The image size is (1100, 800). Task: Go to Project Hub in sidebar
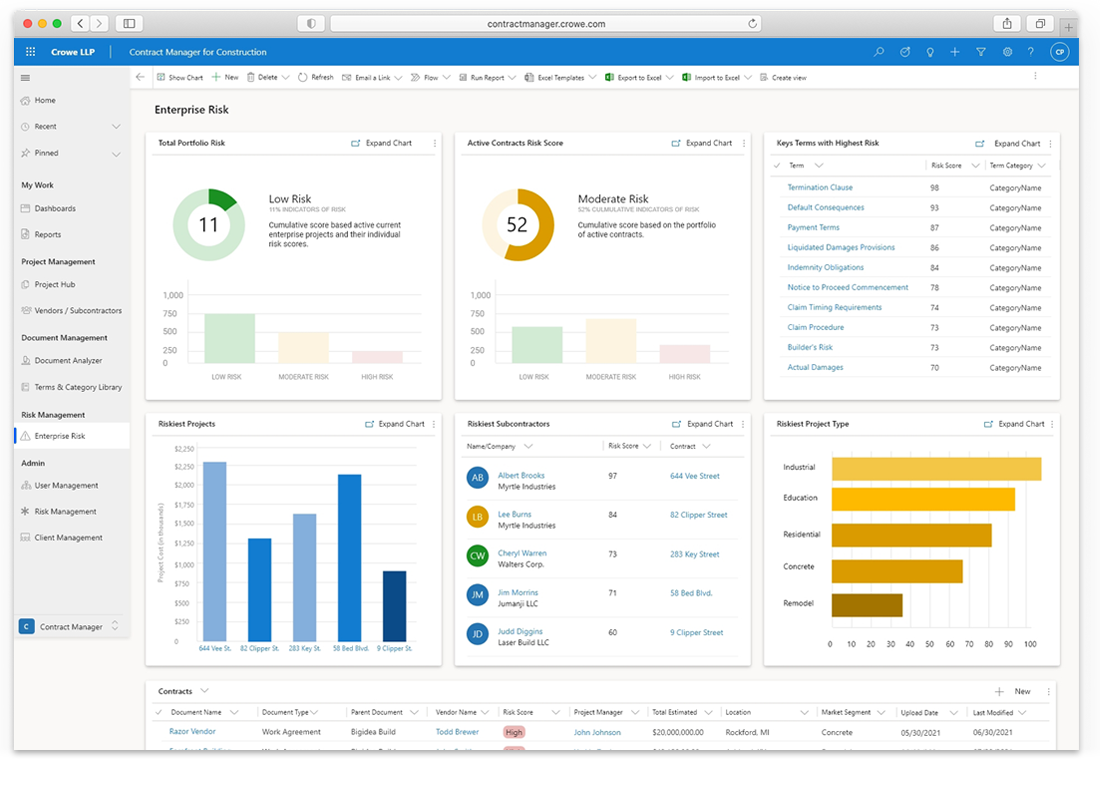[55, 285]
